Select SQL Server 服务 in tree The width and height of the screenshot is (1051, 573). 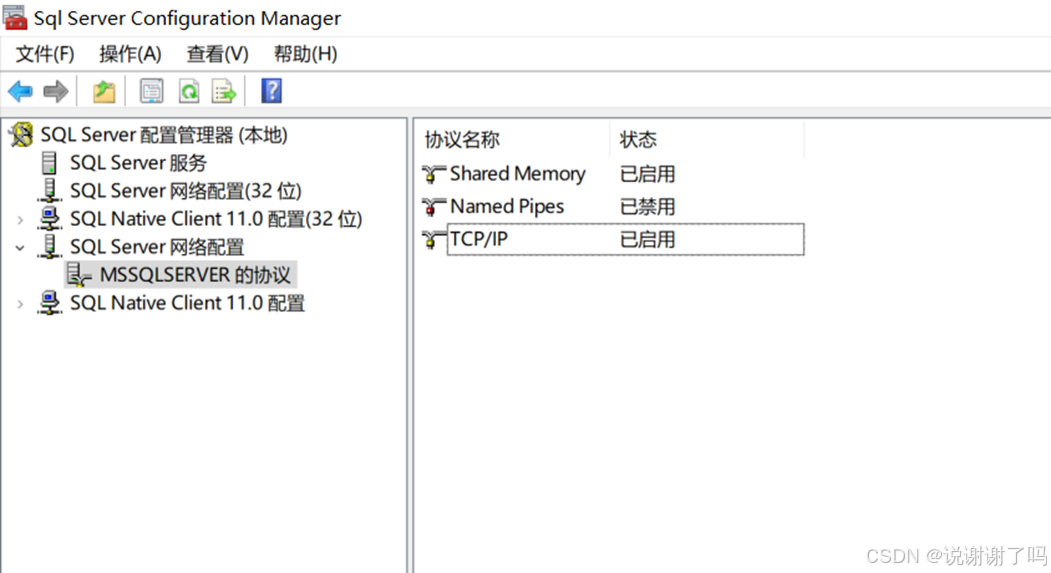pyautogui.click(x=138, y=163)
